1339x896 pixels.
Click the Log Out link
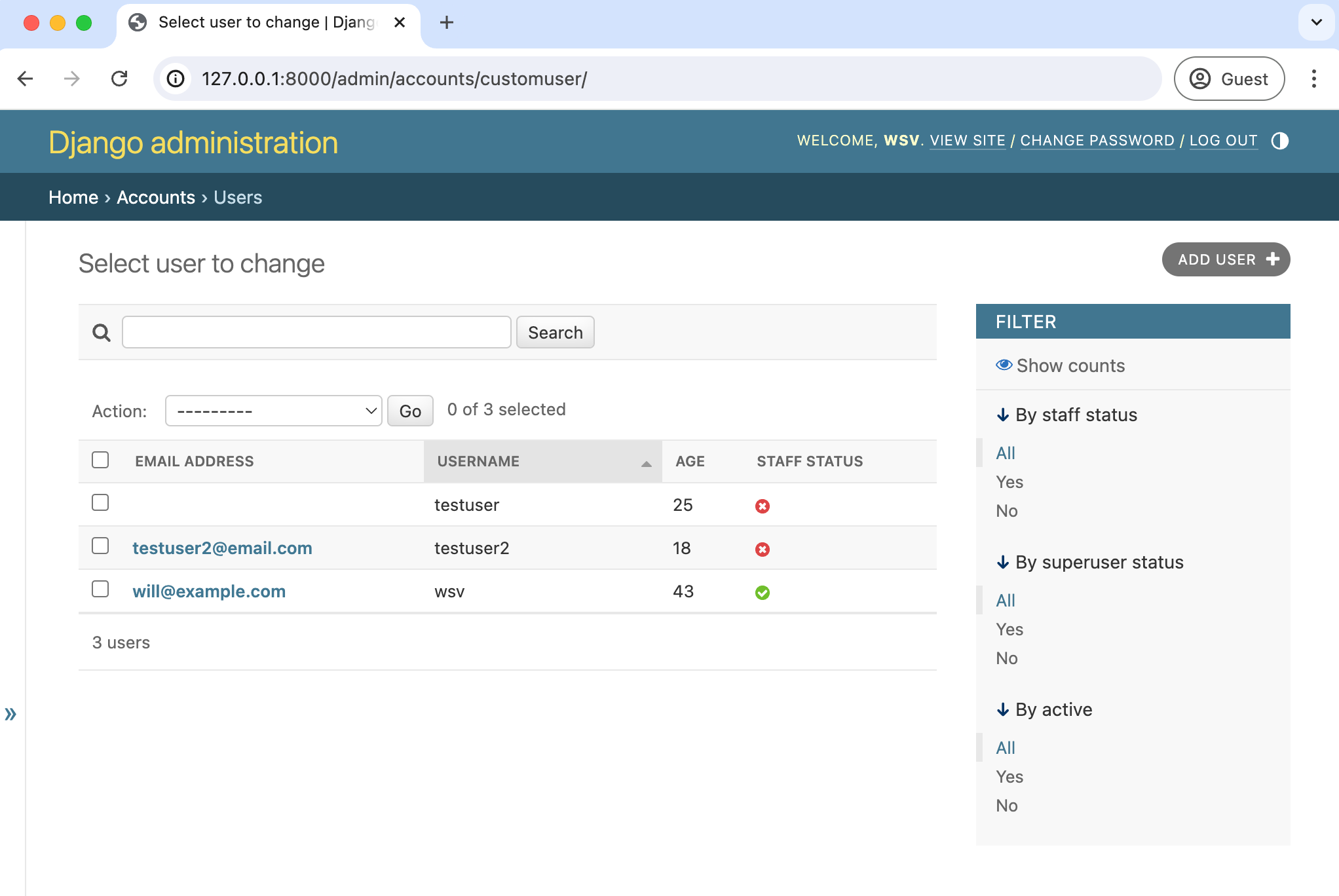[1223, 141]
